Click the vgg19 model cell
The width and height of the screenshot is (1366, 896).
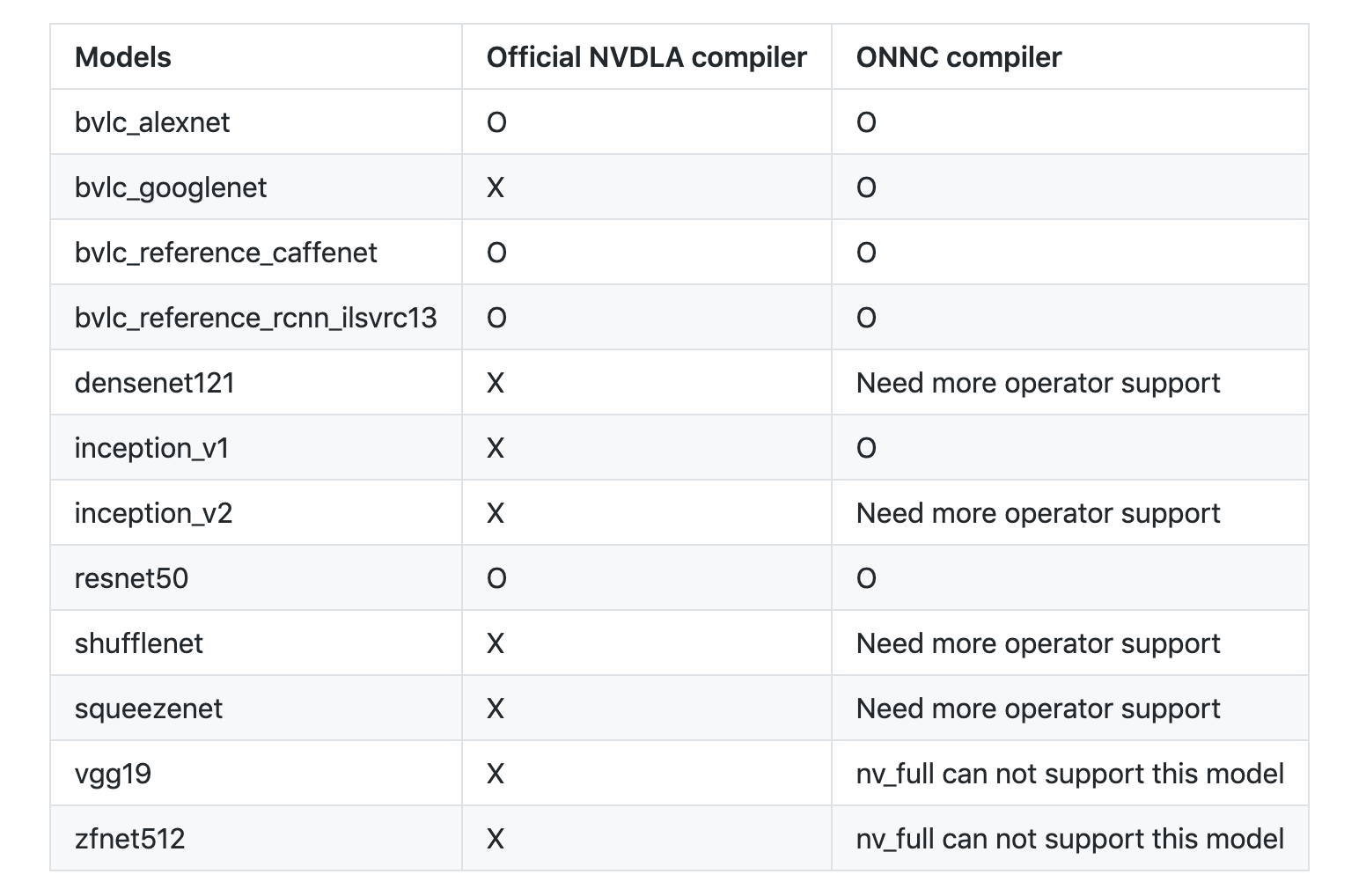pyautogui.click(x=113, y=774)
